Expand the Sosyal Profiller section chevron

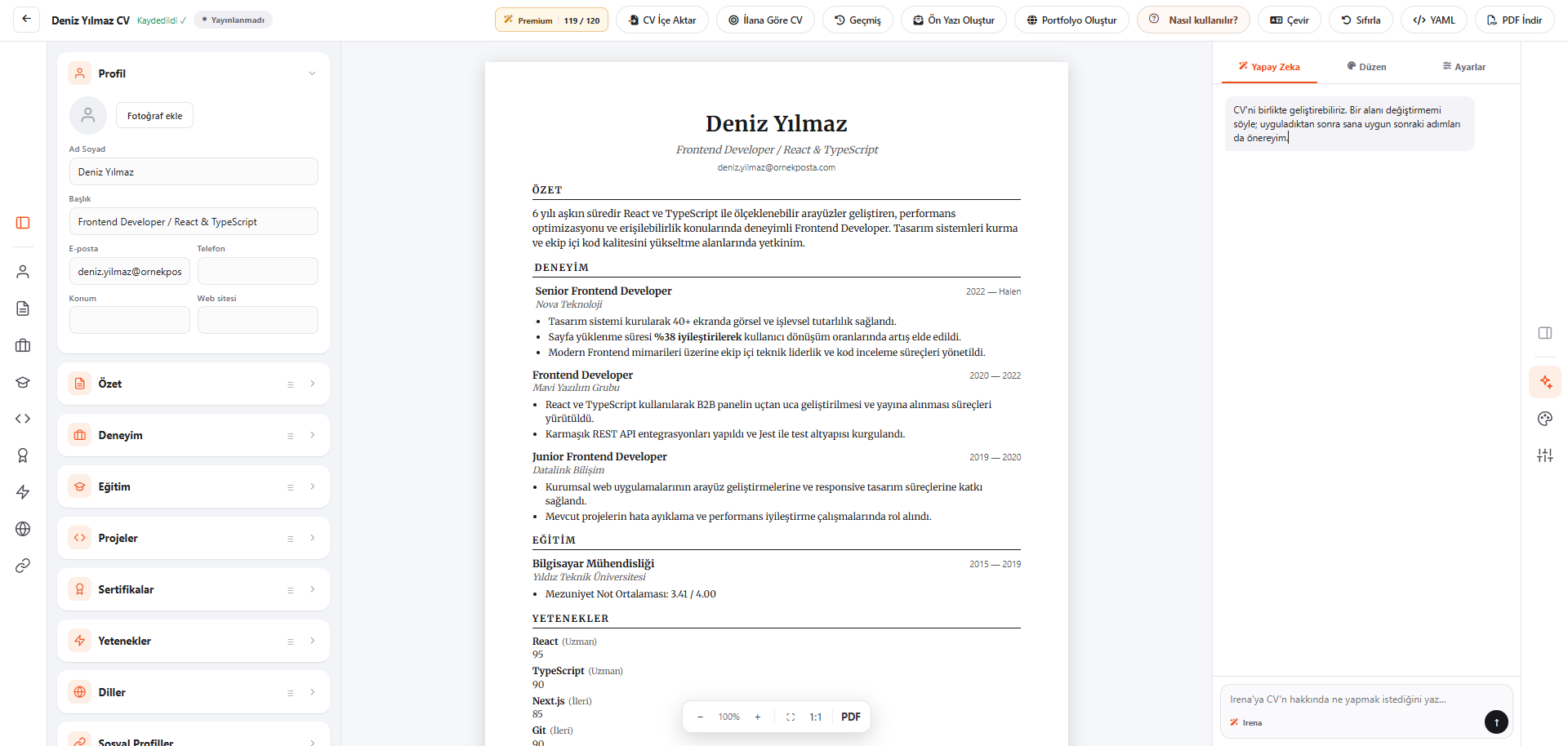tap(312, 742)
